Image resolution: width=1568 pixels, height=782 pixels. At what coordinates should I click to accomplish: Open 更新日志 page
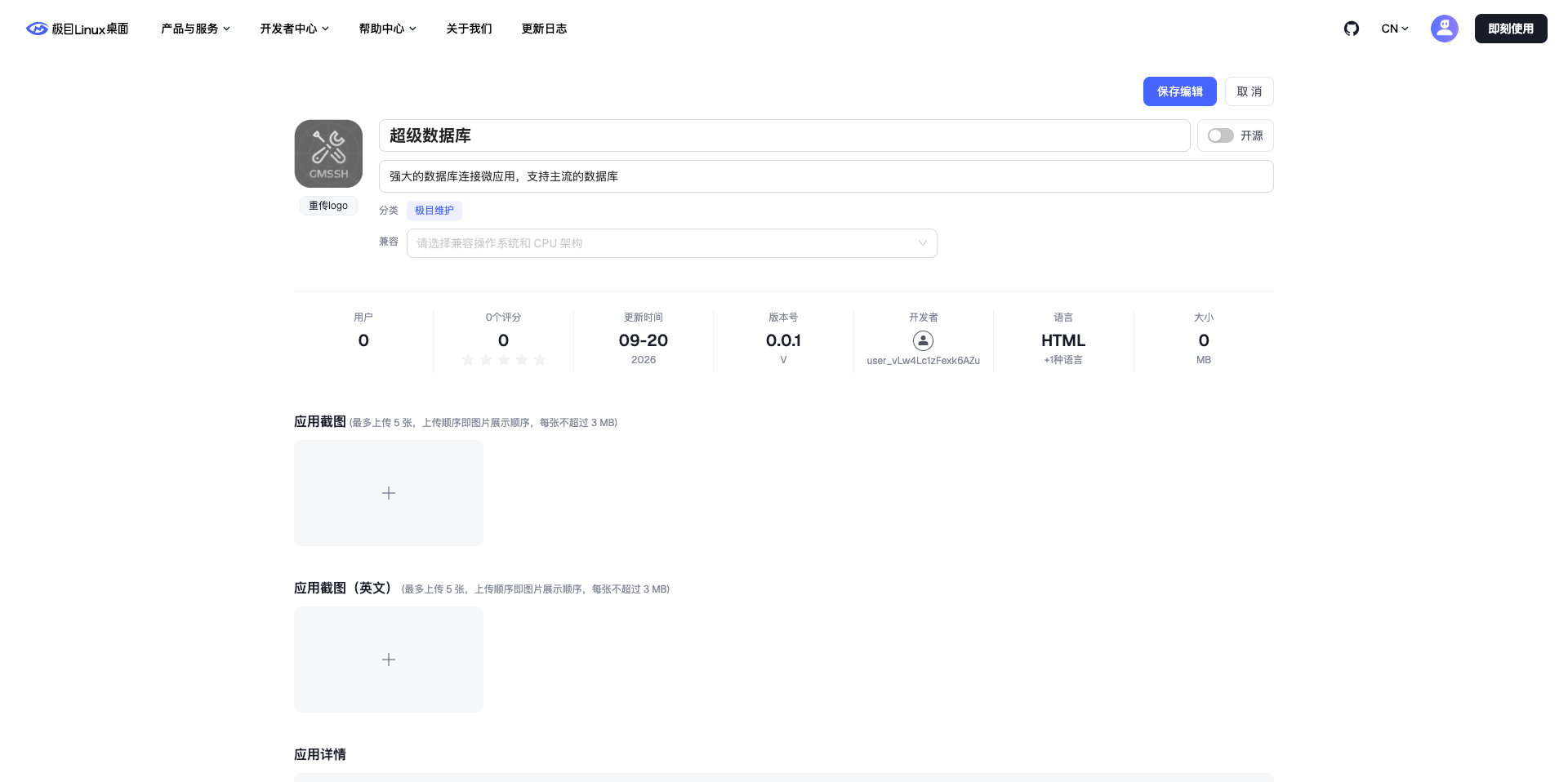(544, 29)
